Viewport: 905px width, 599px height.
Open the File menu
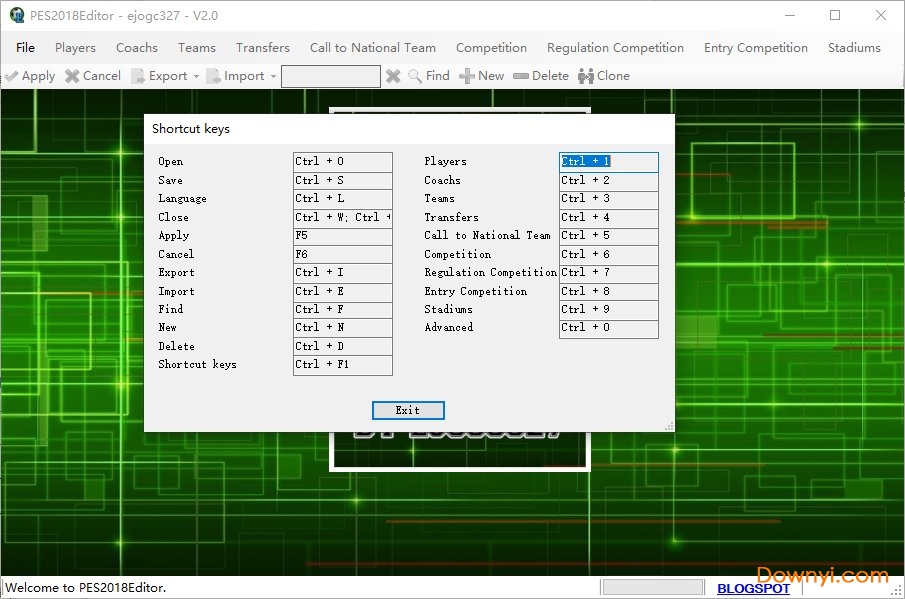pyautogui.click(x=25, y=47)
